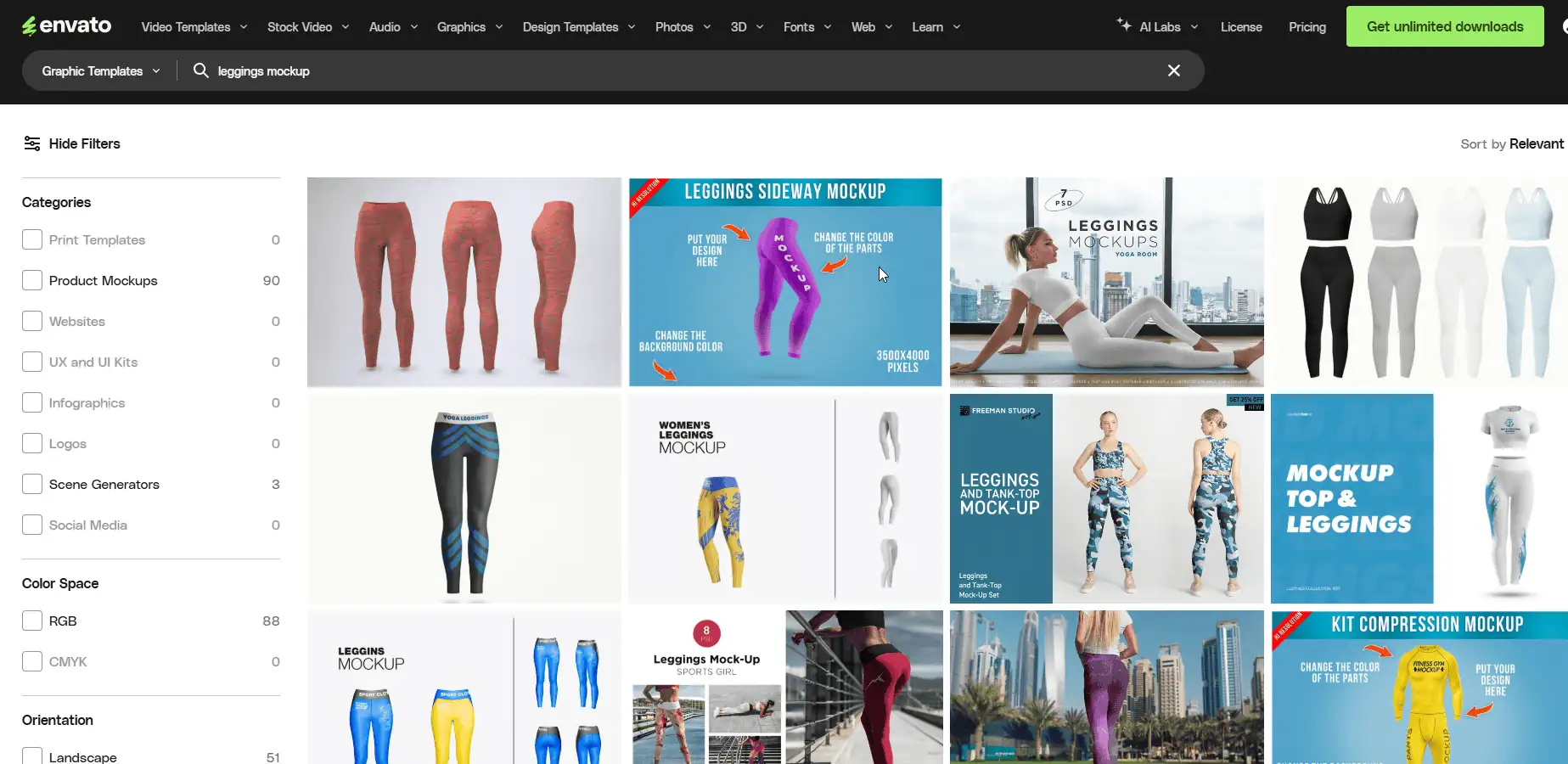Click the AI Labs sparkle icon
This screenshot has width=1568, height=764.
point(1124,25)
